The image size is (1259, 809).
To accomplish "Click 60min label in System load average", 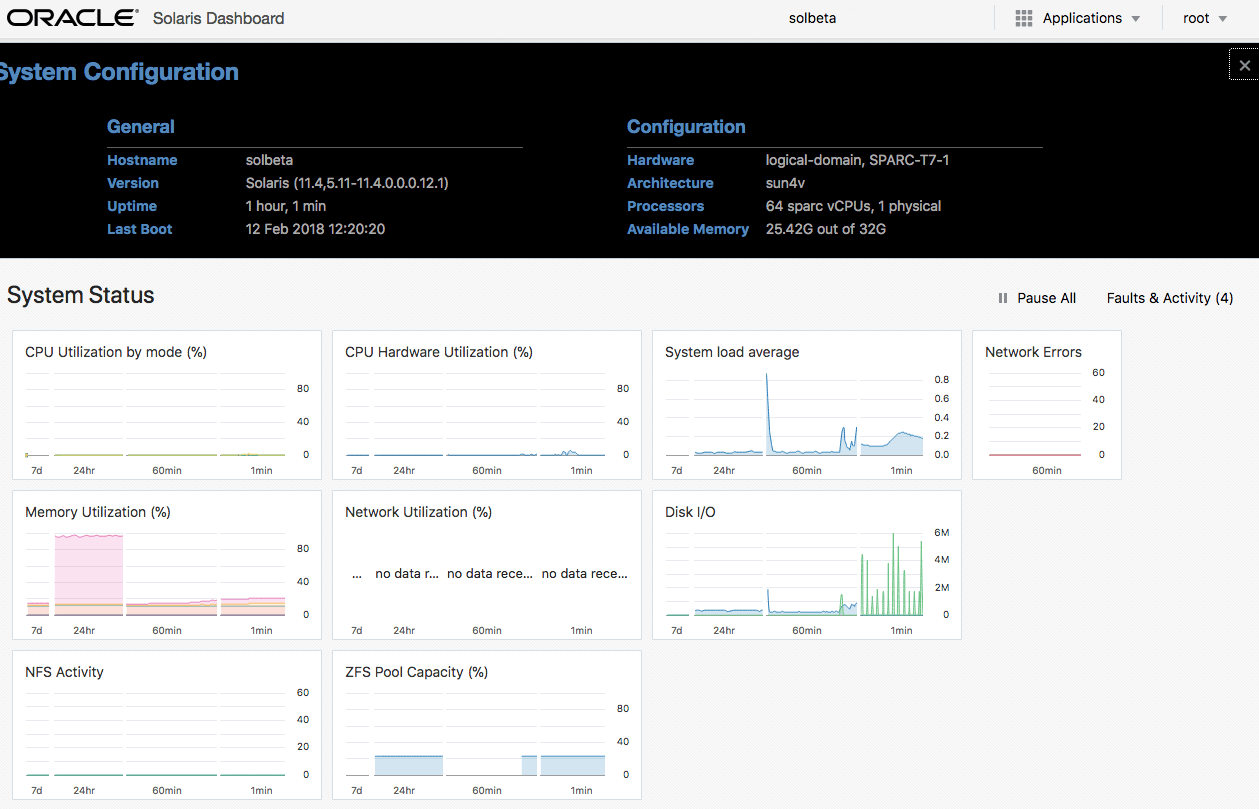I will click(807, 470).
